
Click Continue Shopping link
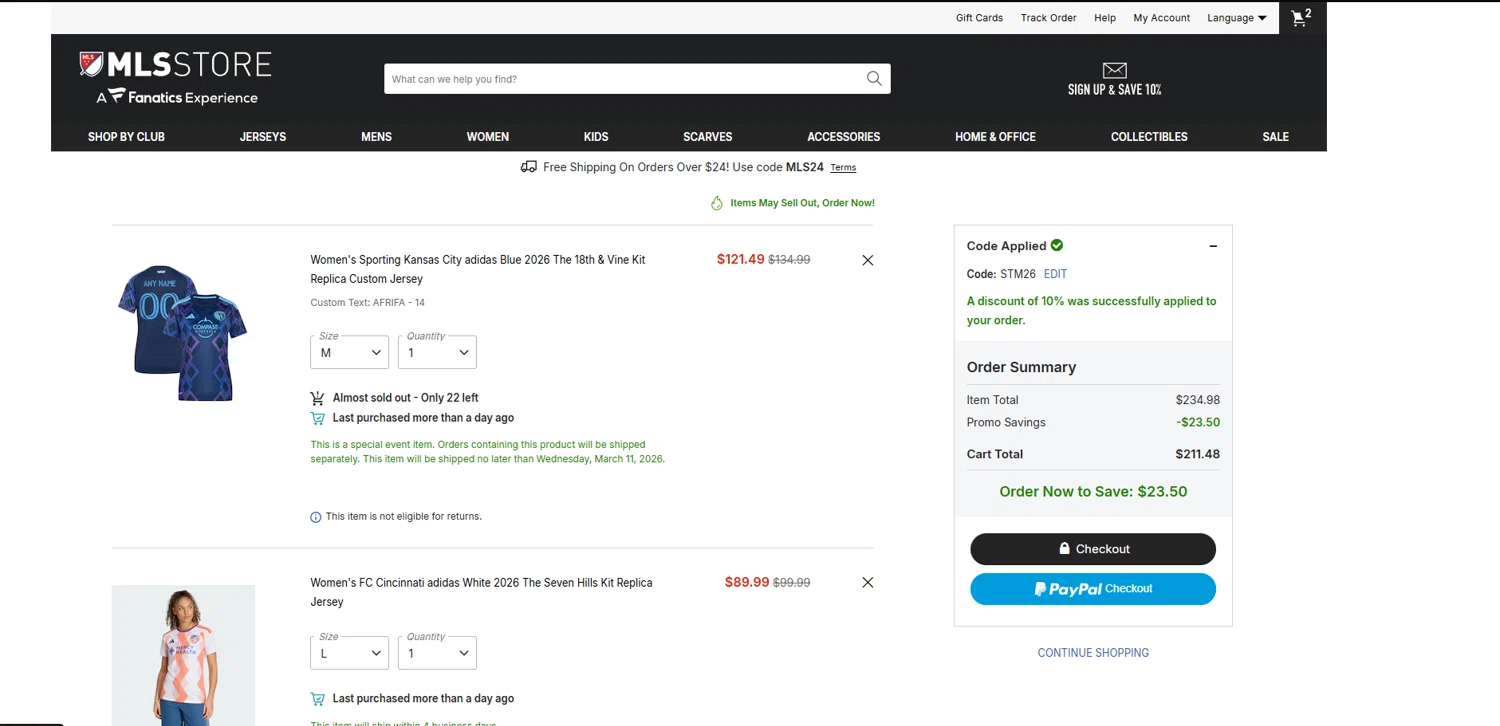click(1093, 653)
